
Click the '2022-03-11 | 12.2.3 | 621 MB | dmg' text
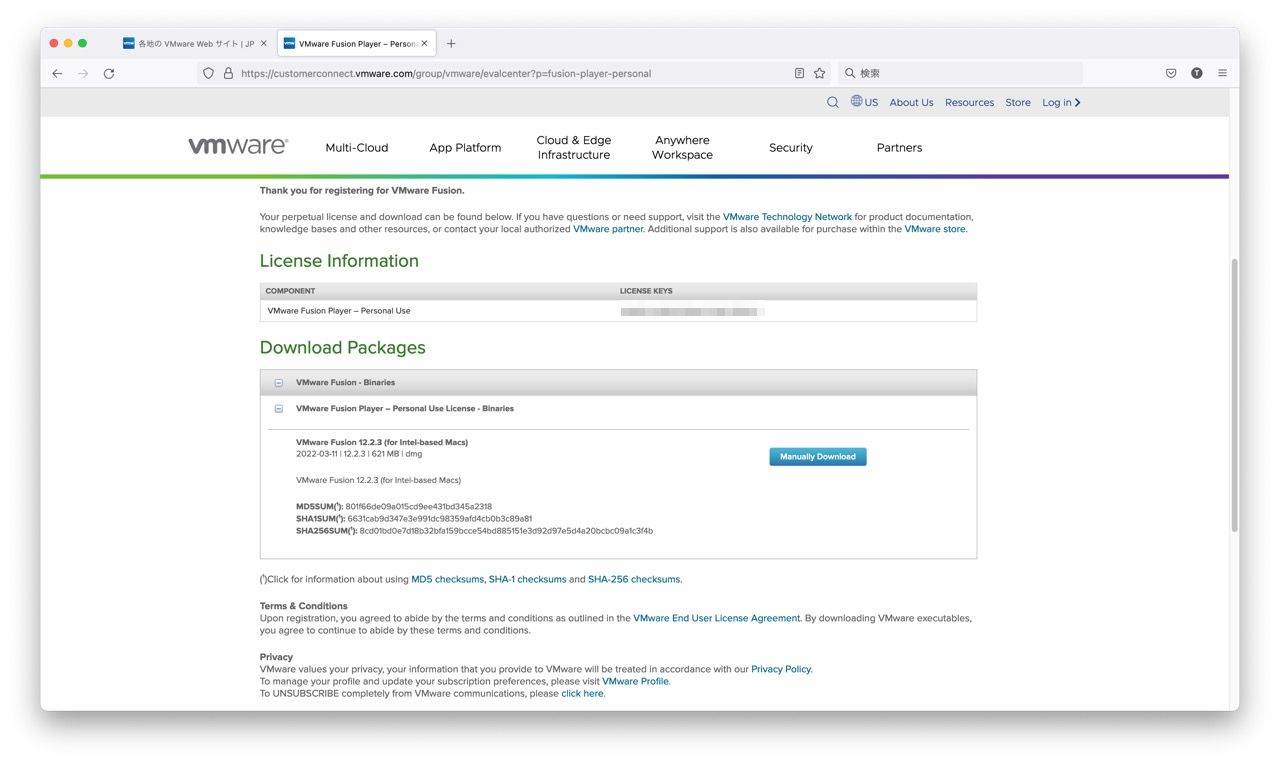pyautogui.click(x=359, y=454)
